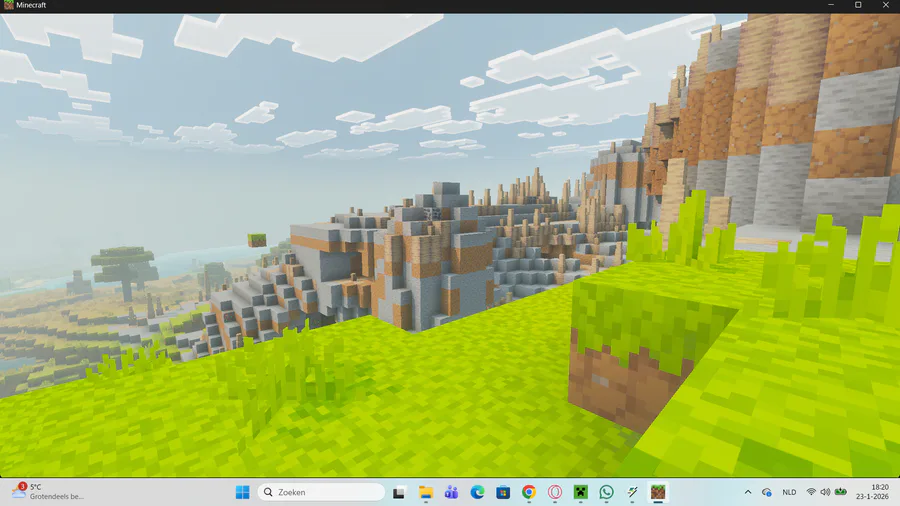This screenshot has width=900, height=506.
Task: Launch Microsoft Teams from the taskbar
Action: click(x=451, y=492)
